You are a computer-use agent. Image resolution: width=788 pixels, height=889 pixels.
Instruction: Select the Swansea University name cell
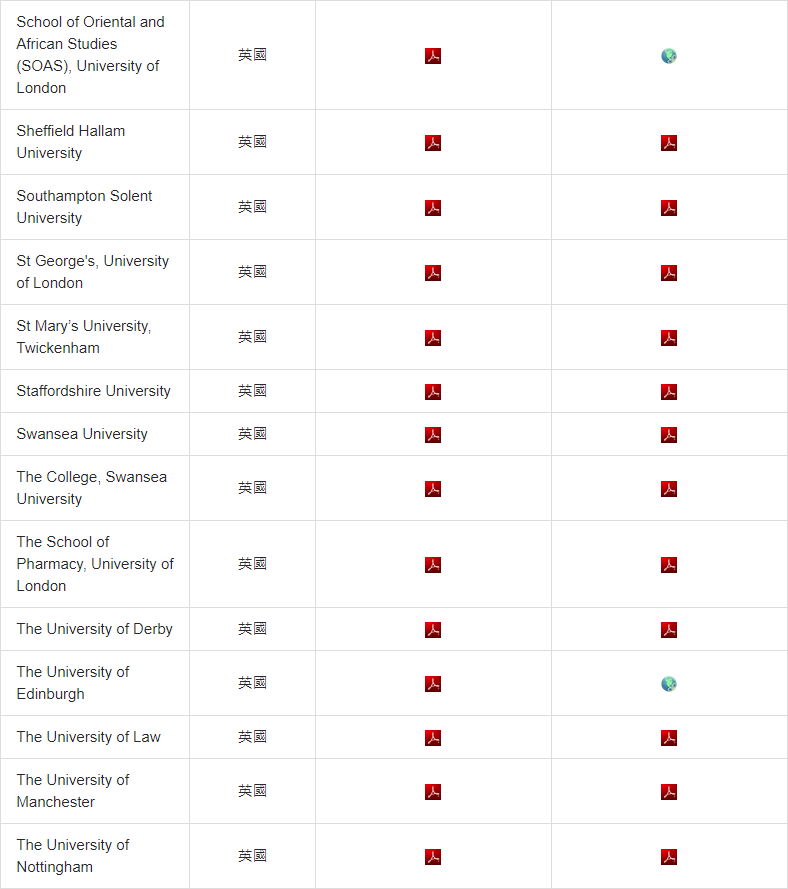point(95,434)
